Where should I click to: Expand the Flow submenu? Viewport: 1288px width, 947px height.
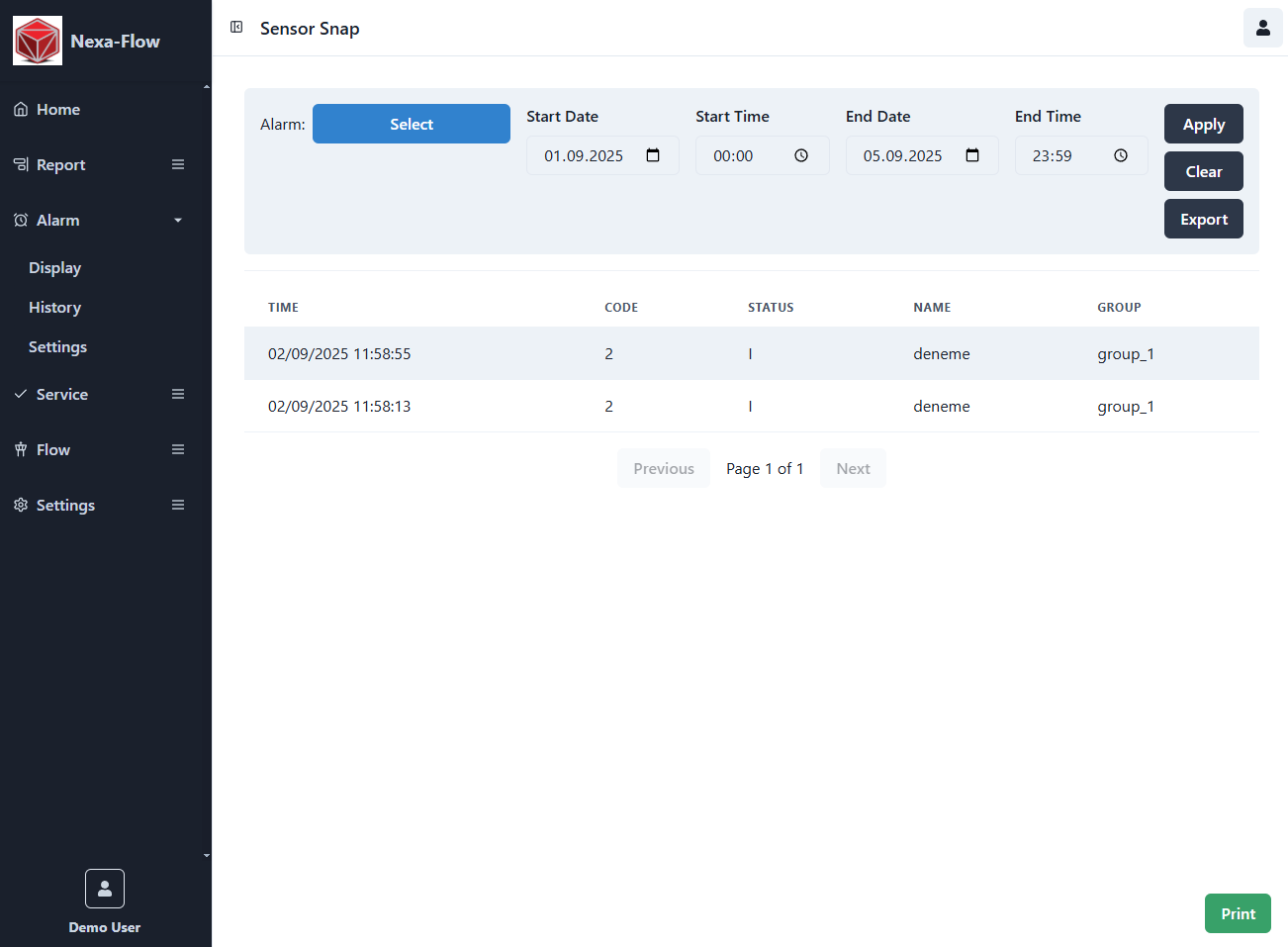tap(178, 449)
